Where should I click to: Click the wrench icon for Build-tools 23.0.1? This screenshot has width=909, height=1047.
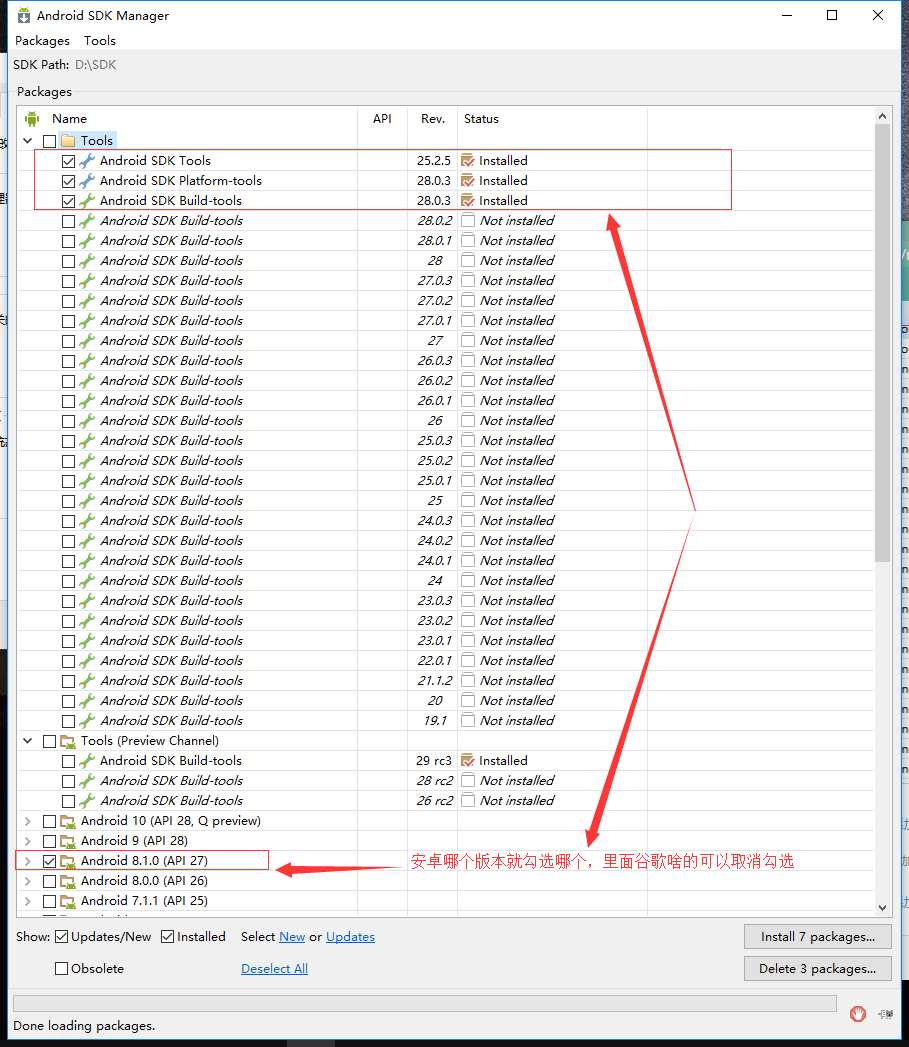[87, 641]
